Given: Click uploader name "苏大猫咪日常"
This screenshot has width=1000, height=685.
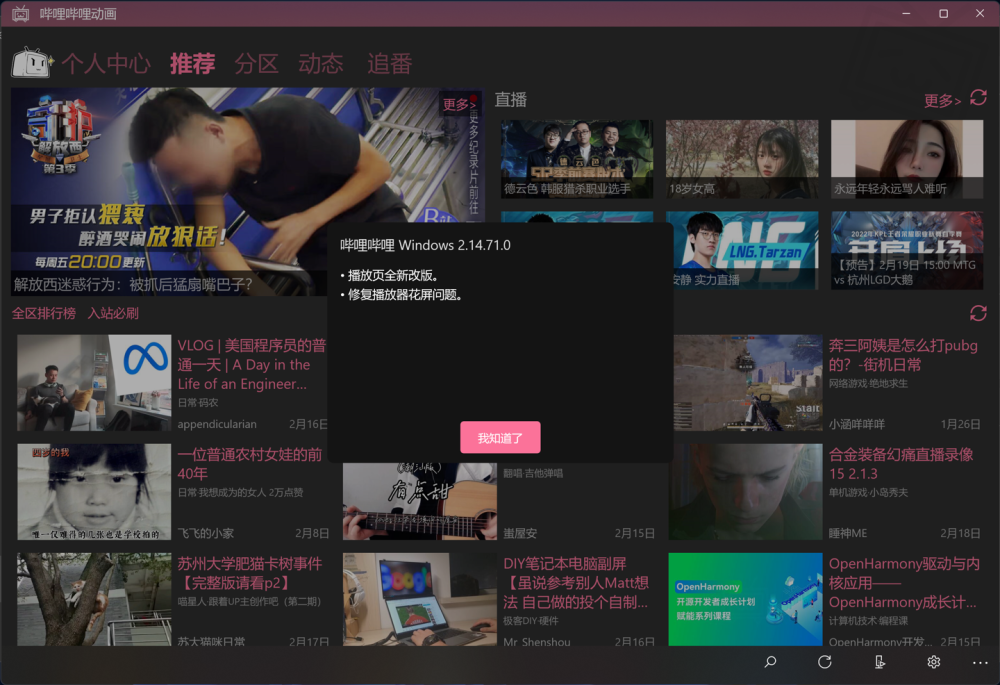Looking at the screenshot, I should [x=211, y=641].
